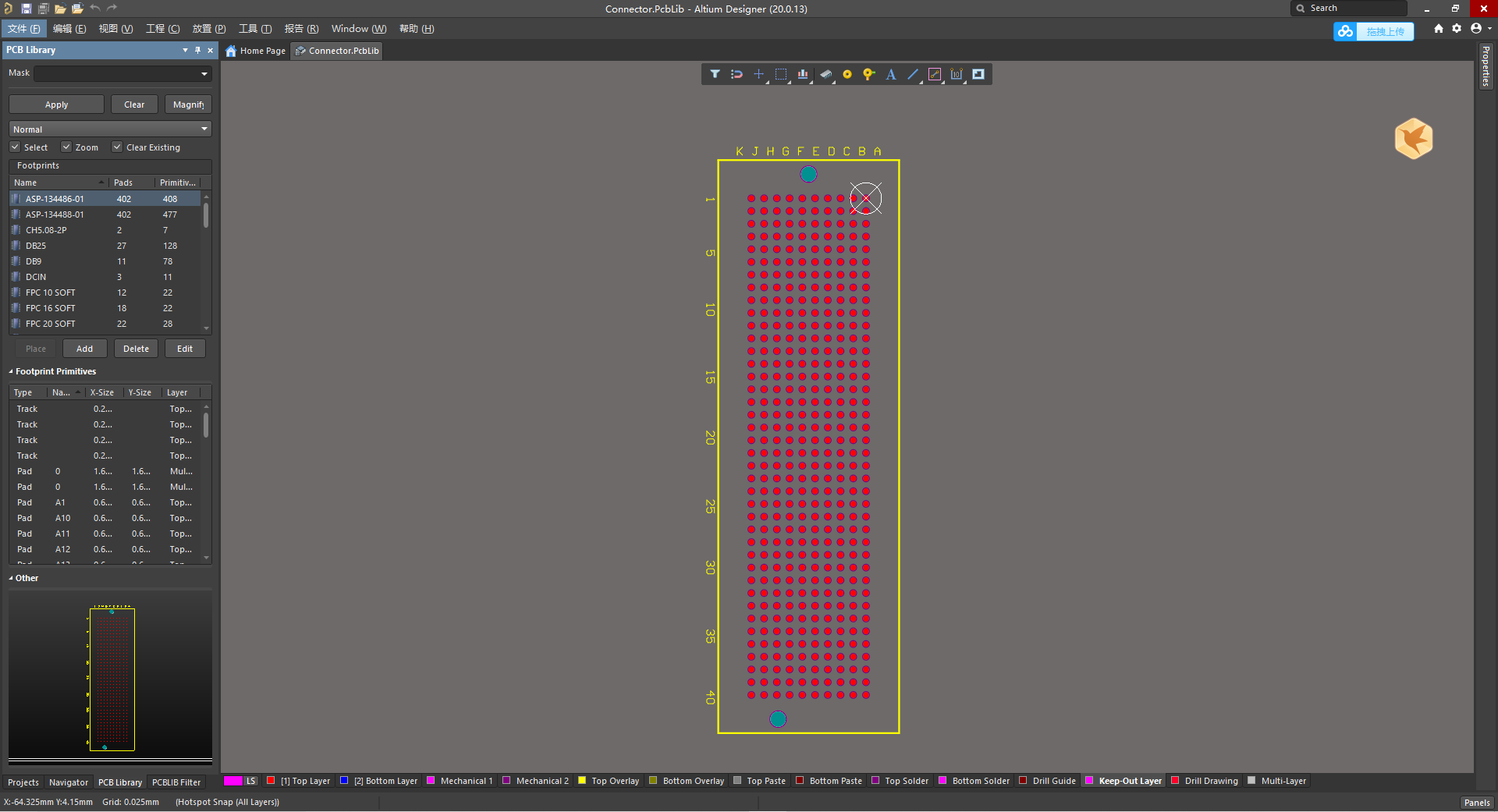Click the Magnify button
This screenshot has width=1498, height=812.
click(188, 105)
